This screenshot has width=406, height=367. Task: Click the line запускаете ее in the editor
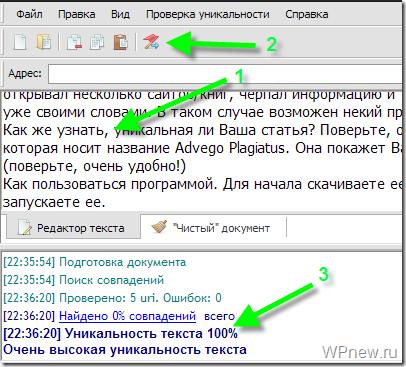point(54,202)
